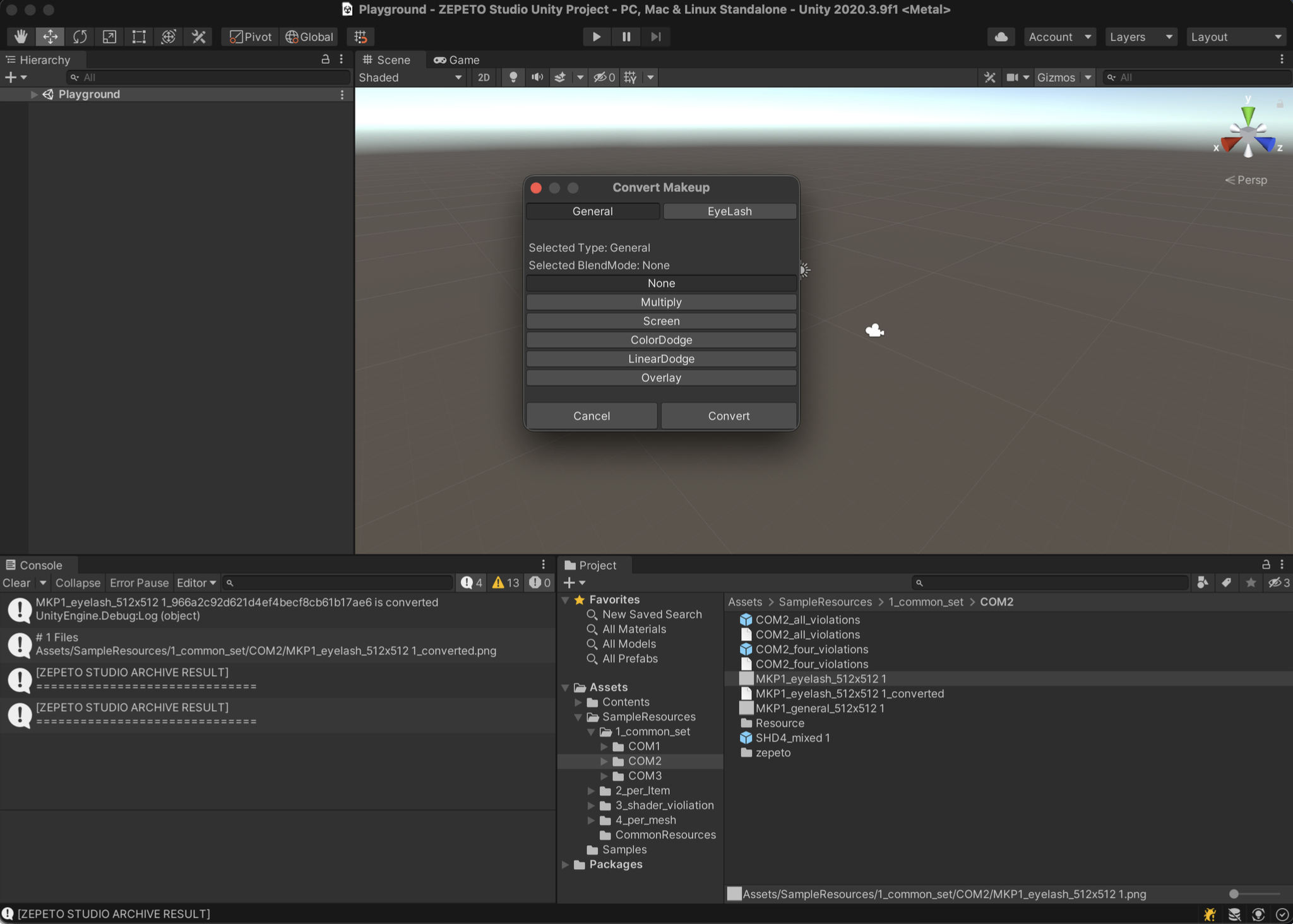Switch to the EyeLash tab
The height and width of the screenshot is (924, 1293).
(x=729, y=211)
